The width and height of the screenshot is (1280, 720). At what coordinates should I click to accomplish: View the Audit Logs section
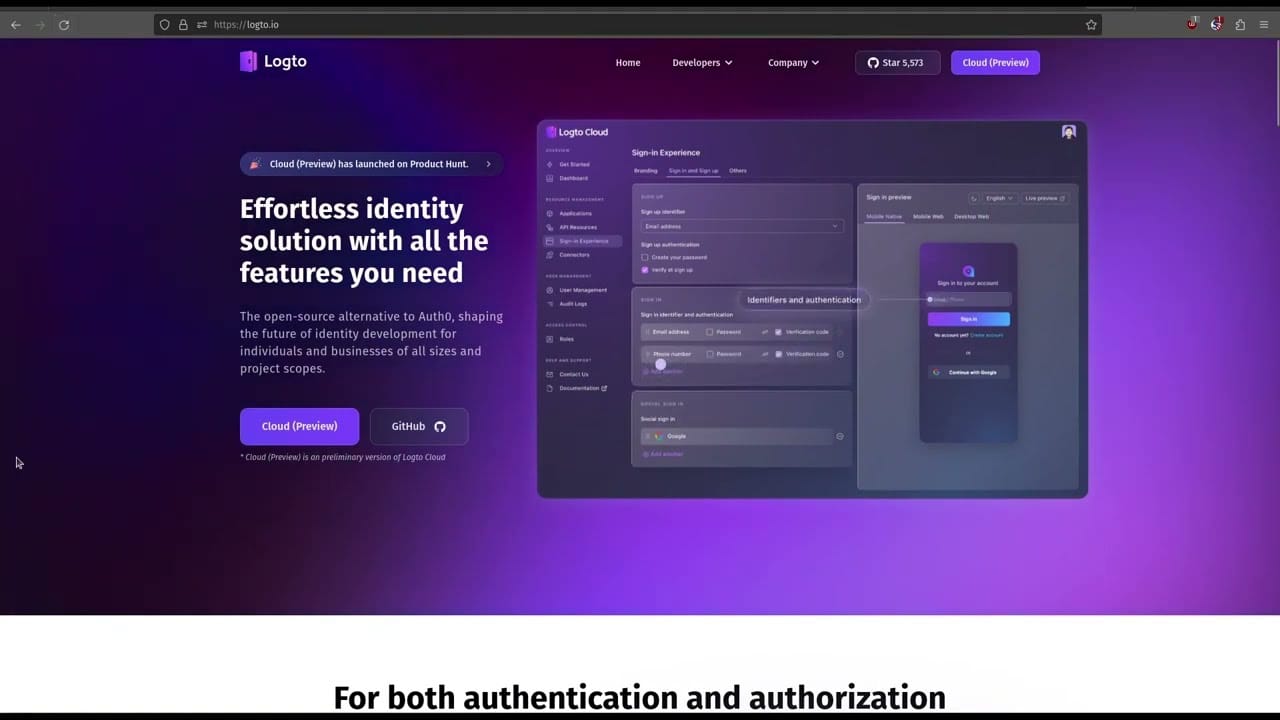click(573, 303)
